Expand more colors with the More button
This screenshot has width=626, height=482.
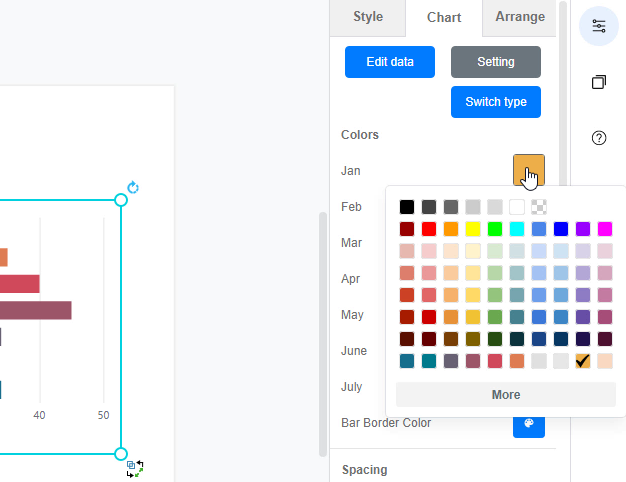pos(505,395)
